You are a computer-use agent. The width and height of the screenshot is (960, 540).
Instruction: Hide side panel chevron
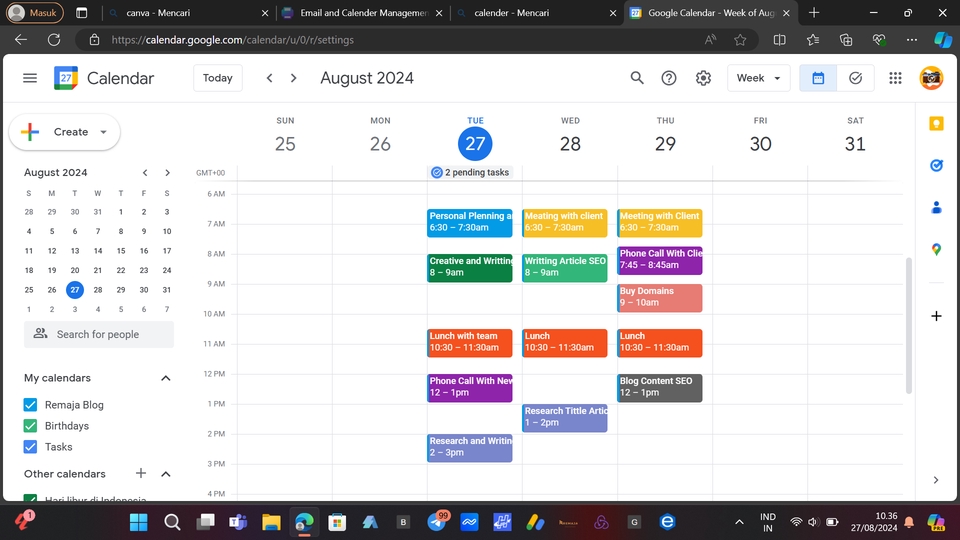[x=936, y=480]
